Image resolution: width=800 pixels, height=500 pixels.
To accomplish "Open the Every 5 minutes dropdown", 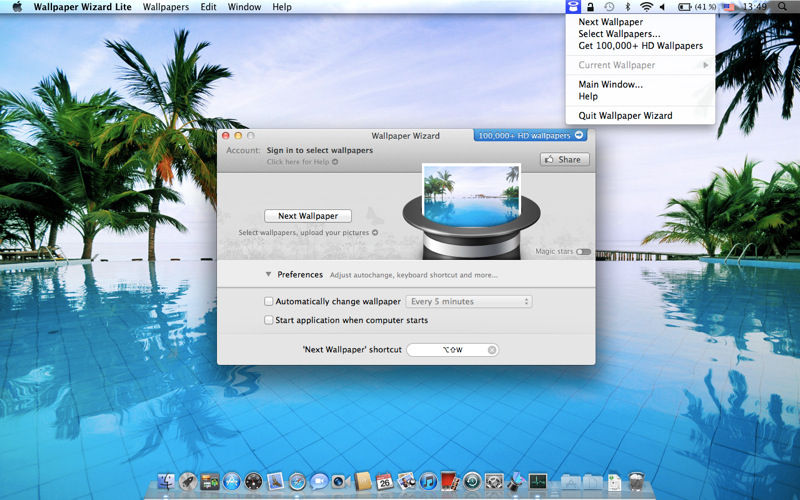I will pos(469,302).
